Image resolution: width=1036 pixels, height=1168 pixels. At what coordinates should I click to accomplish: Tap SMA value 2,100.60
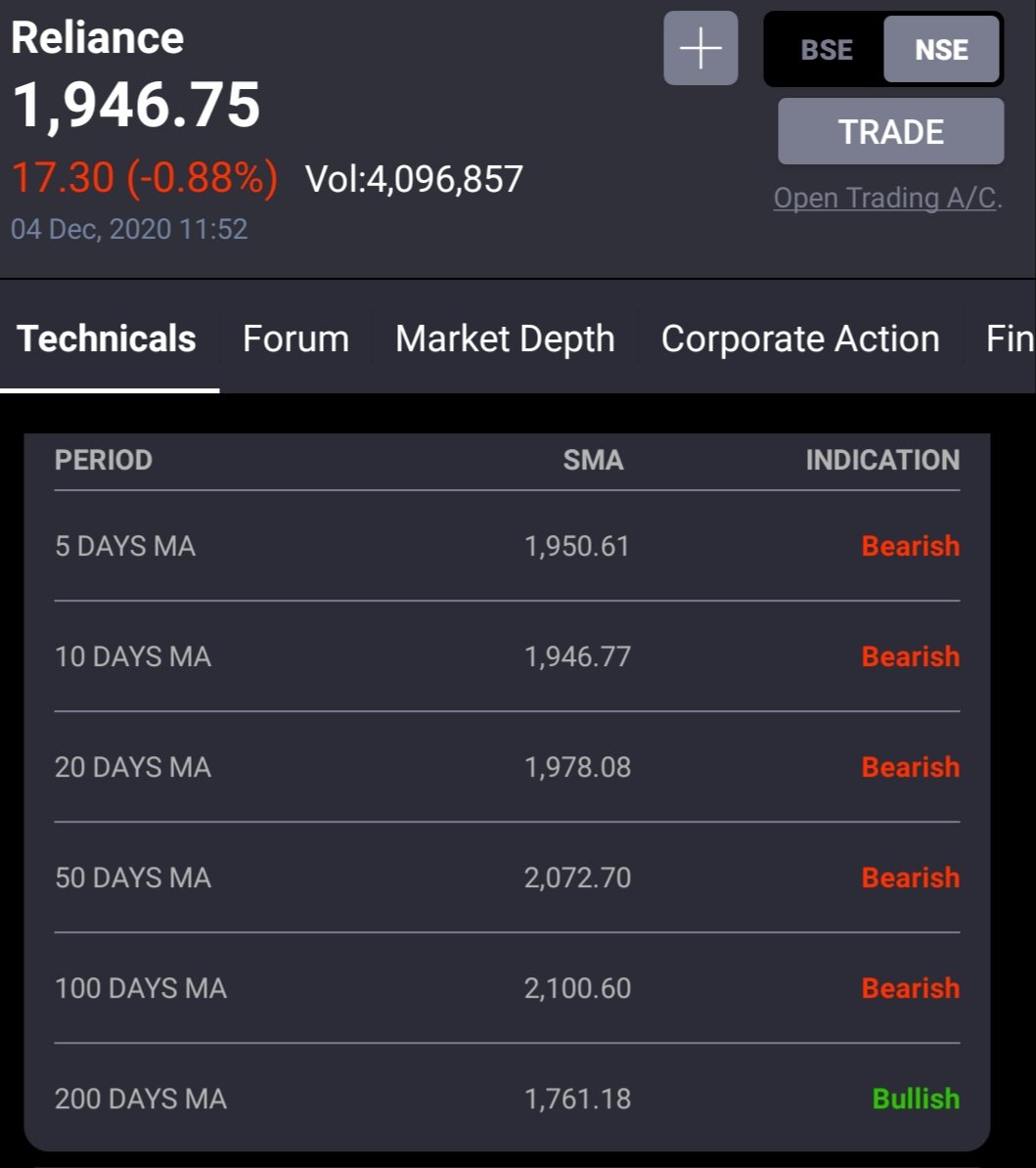577,988
